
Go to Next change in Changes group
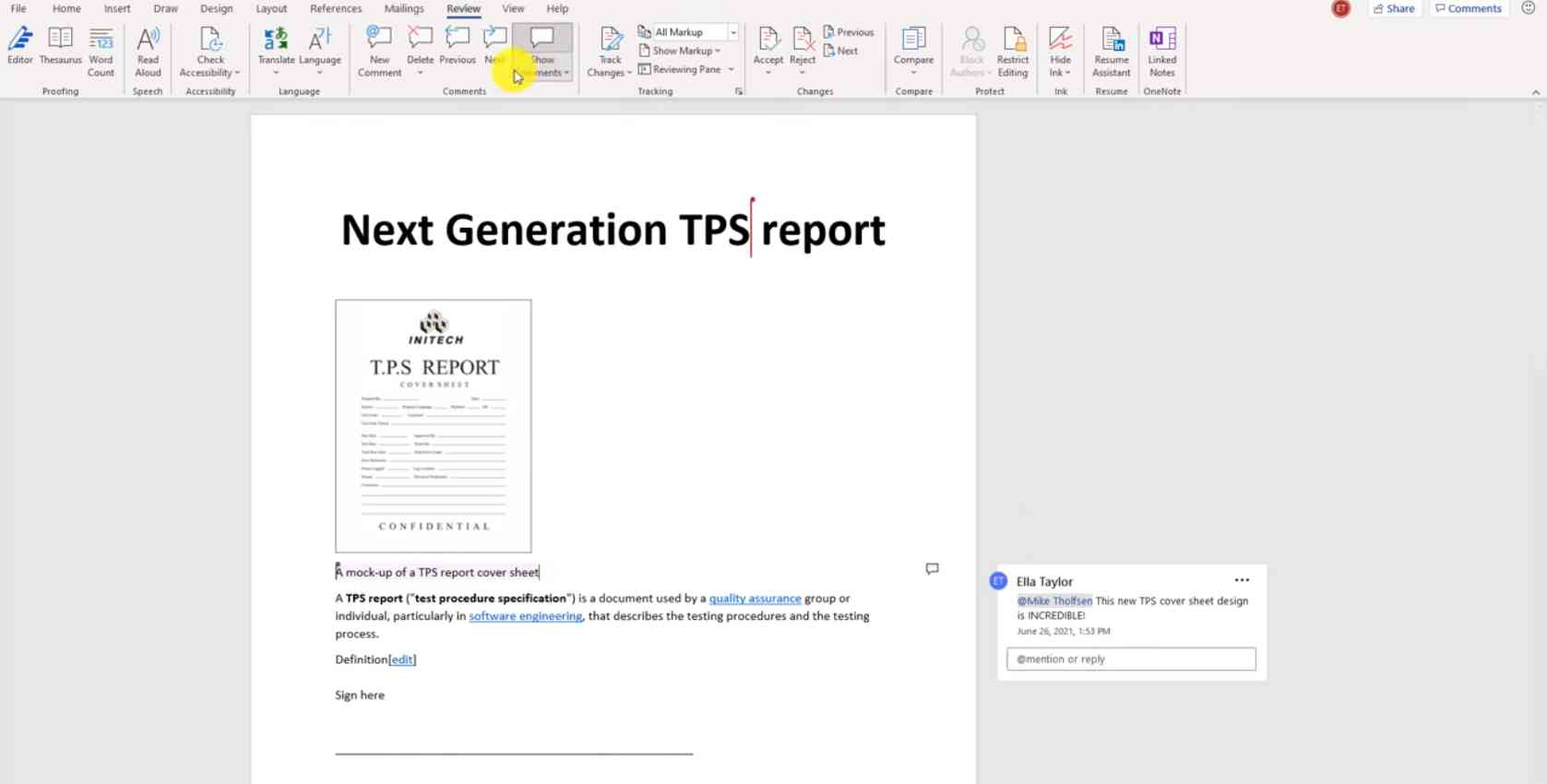(840, 51)
